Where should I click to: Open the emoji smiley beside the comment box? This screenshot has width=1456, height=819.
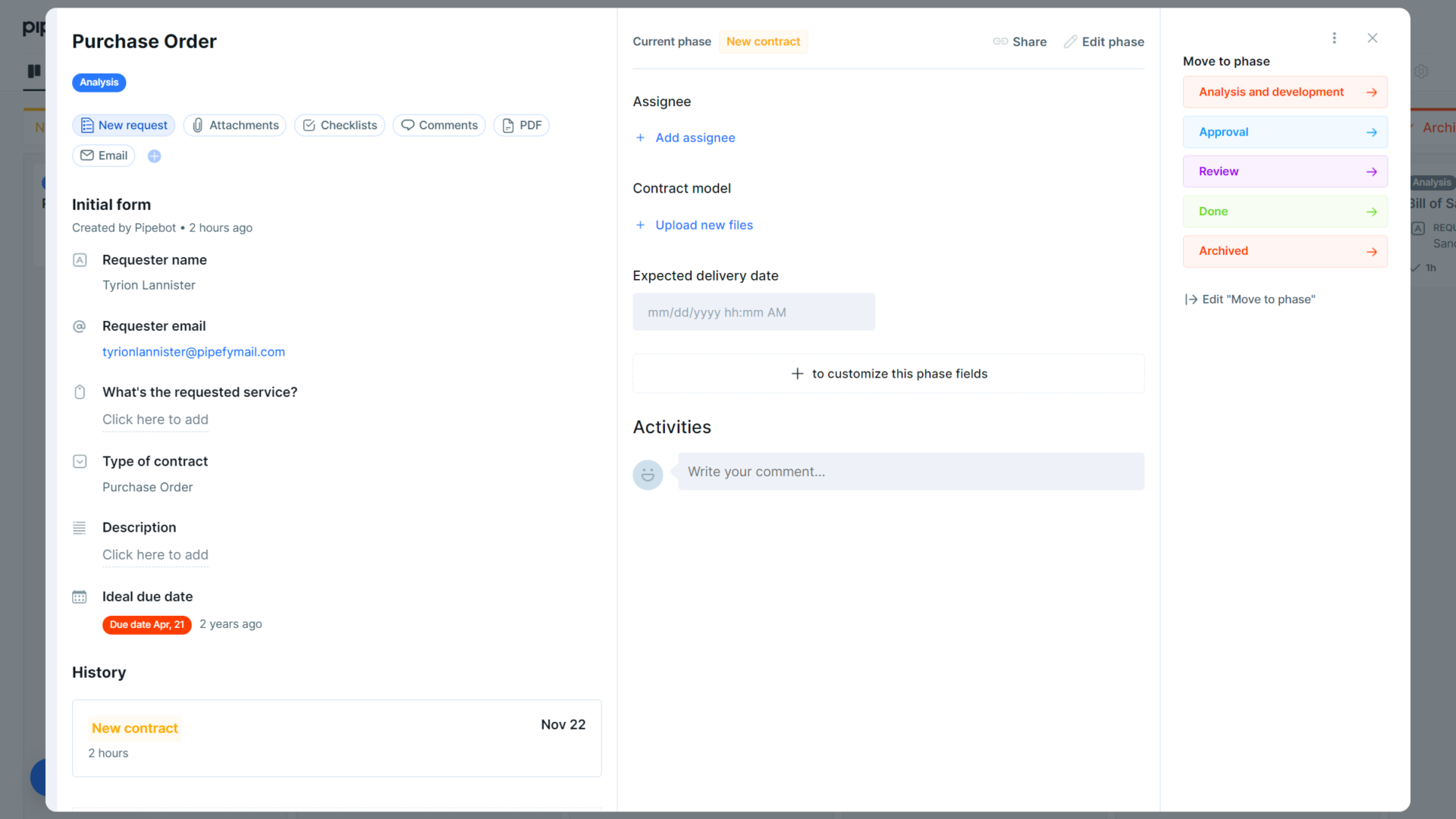648,475
